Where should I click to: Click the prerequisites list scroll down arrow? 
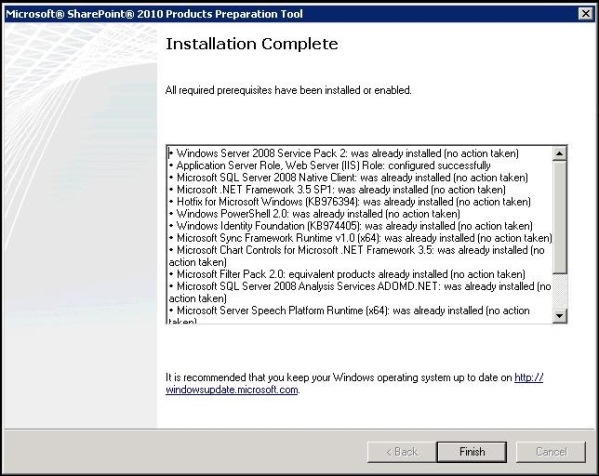pyautogui.click(x=560, y=316)
